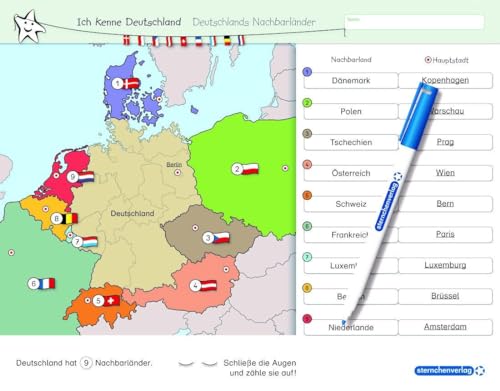
Task: Click the Amsterdam capital box
Action: tap(445, 327)
